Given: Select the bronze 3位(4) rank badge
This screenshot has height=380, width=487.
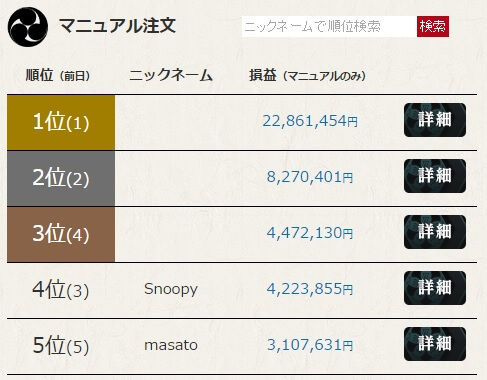Looking at the screenshot, I should pos(61,234).
